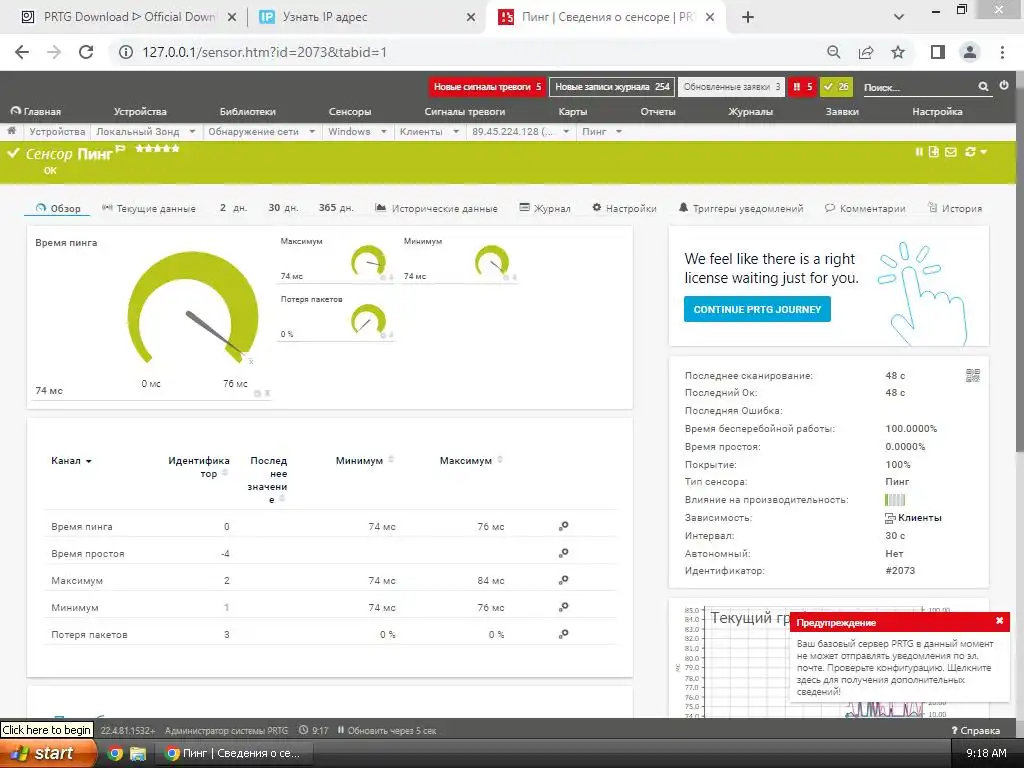Expand the Пинг breadcrumb dropdown

(618, 132)
